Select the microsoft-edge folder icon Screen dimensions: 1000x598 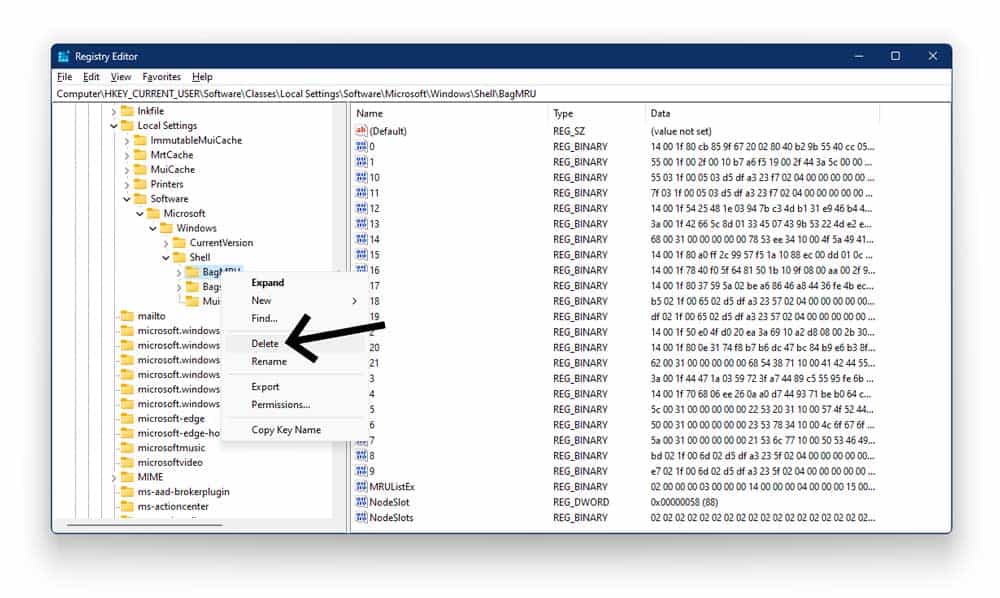pos(127,418)
